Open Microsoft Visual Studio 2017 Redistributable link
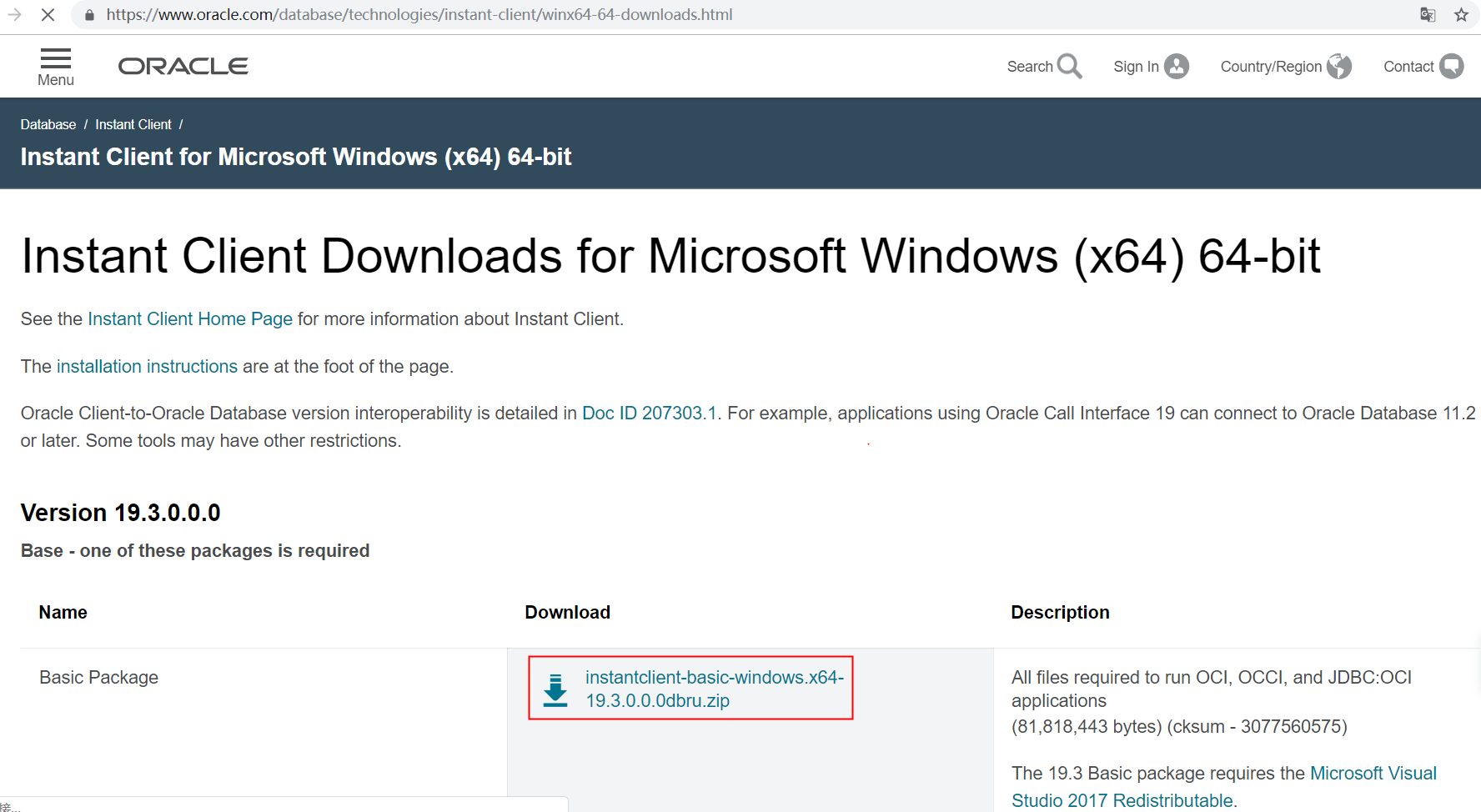Screen dimensions: 1481x812 click(x=1224, y=787)
